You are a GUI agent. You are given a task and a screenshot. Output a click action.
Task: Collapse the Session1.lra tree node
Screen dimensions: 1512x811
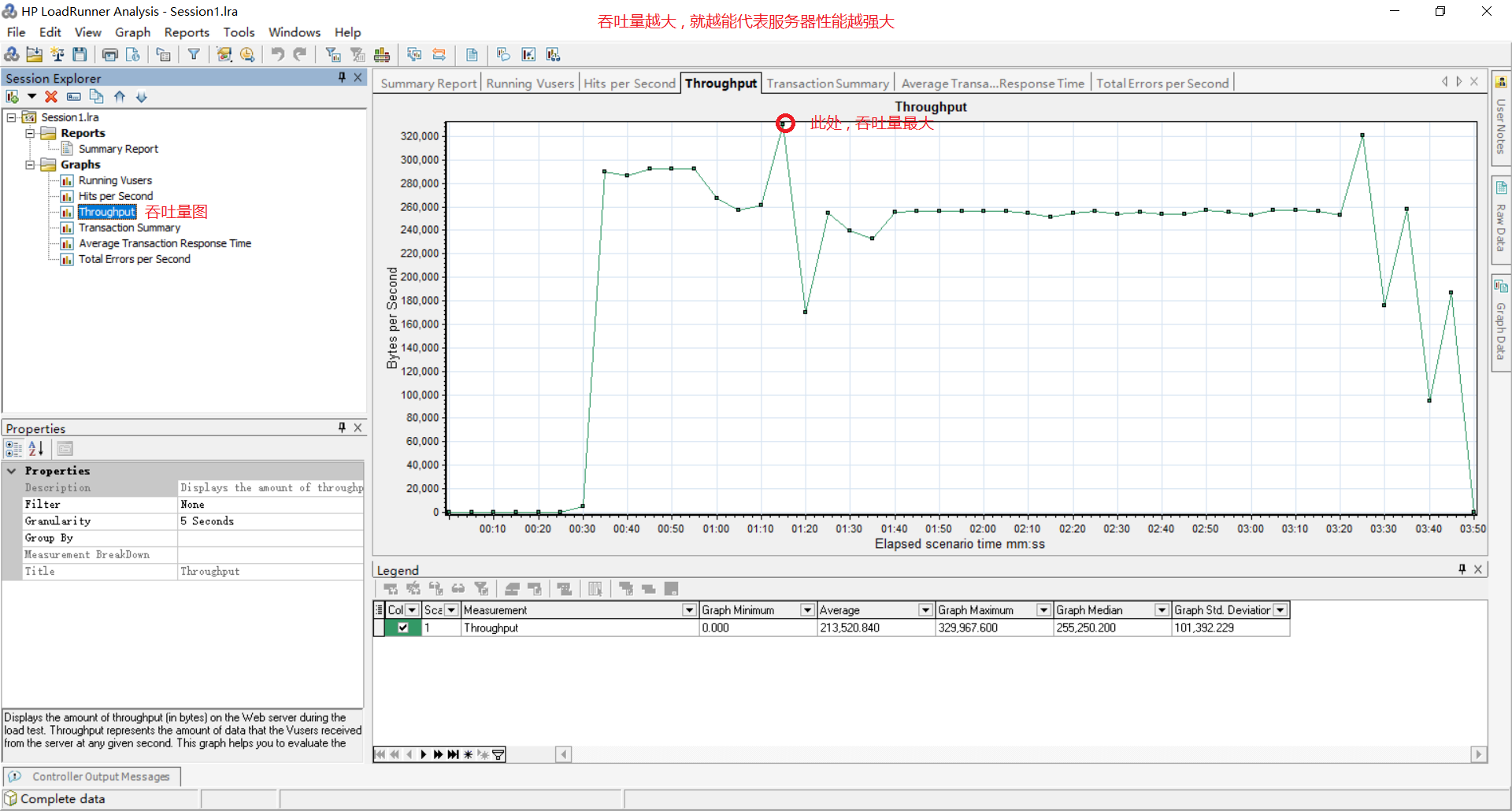click(x=12, y=117)
